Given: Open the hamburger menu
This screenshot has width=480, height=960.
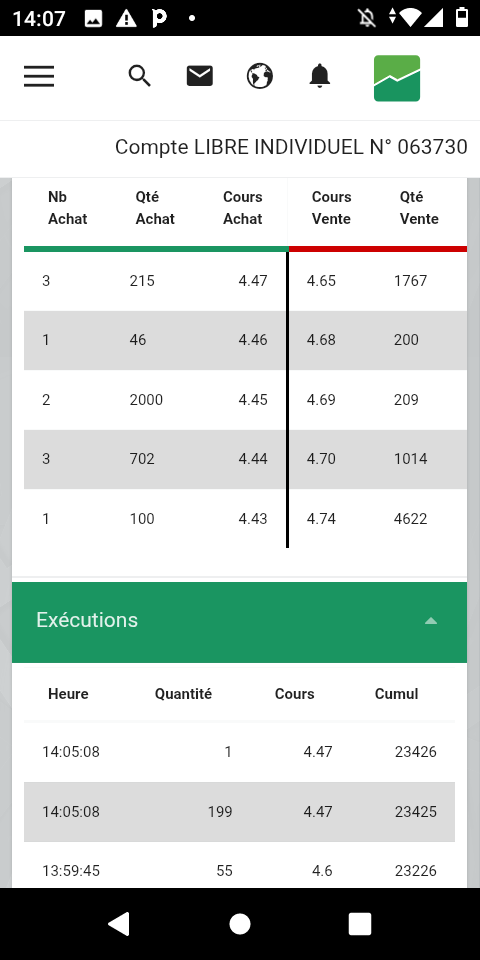Looking at the screenshot, I should [39, 77].
